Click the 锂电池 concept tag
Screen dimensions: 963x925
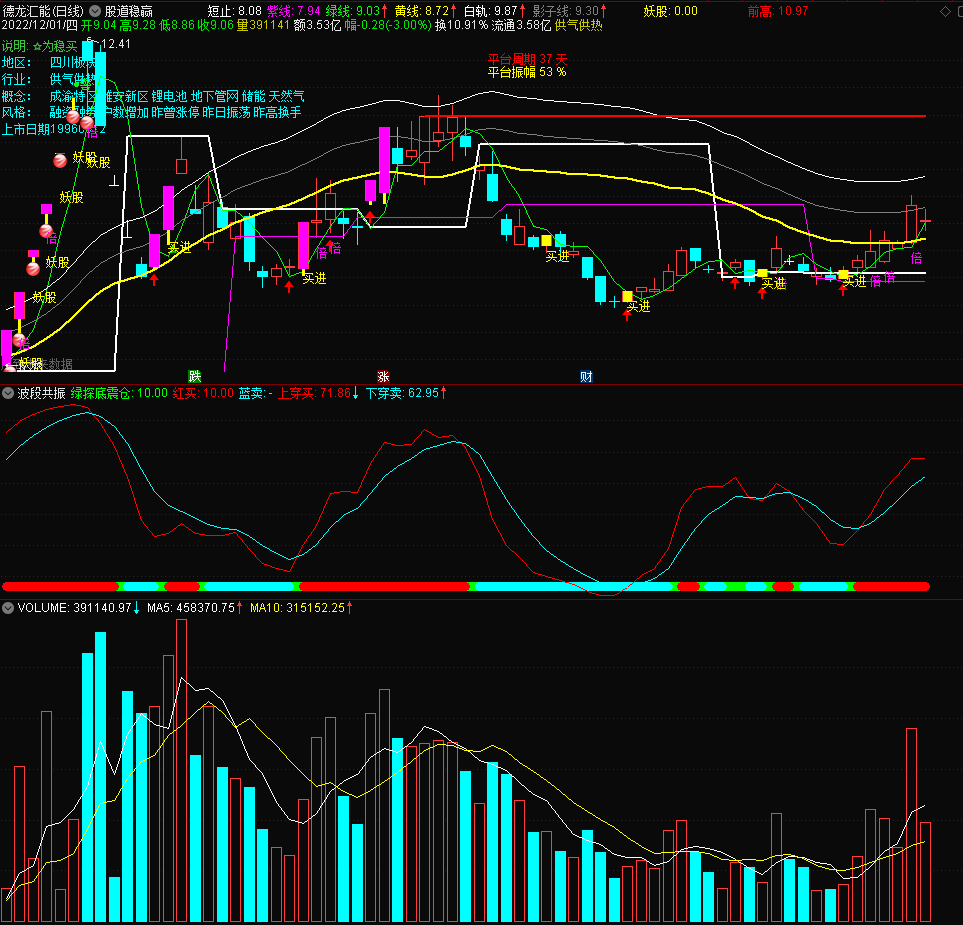point(169,96)
